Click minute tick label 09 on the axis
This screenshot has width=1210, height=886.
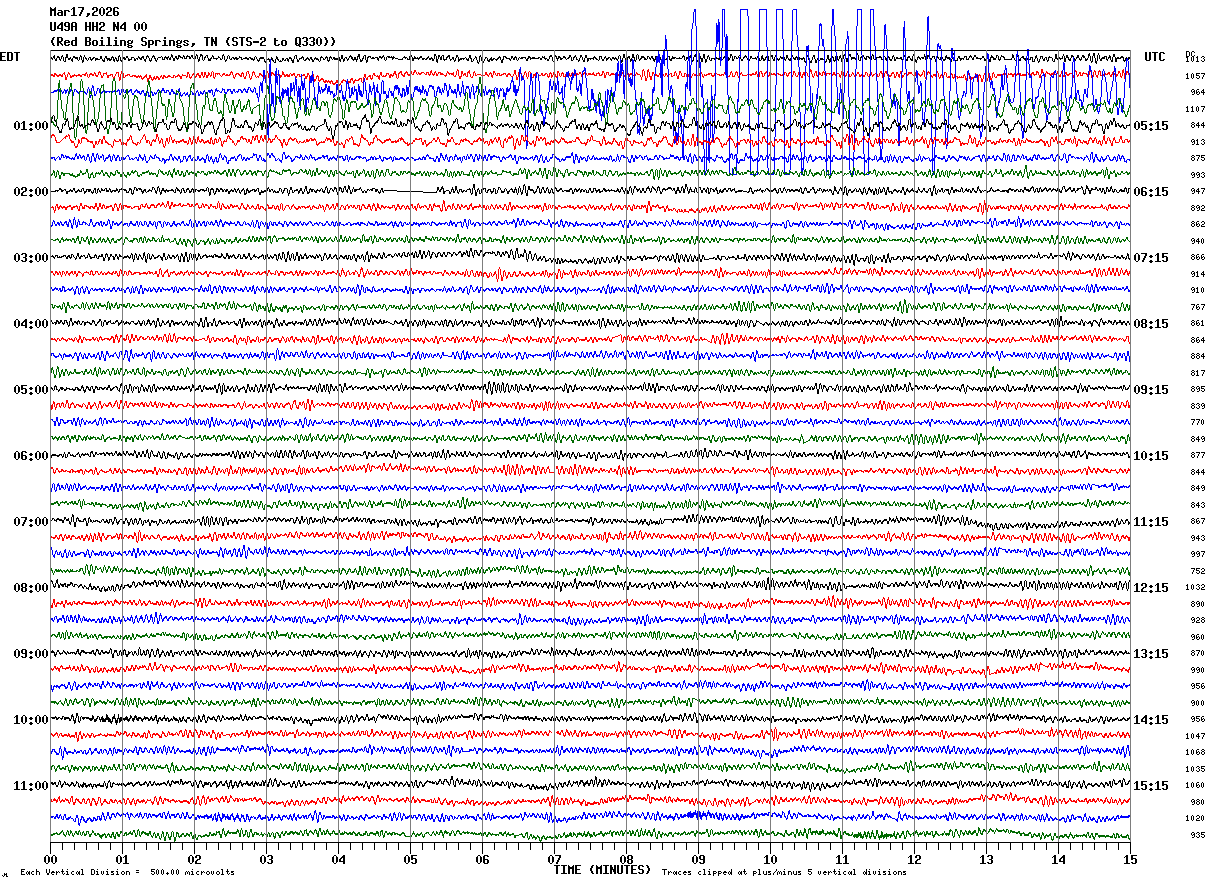click(698, 859)
